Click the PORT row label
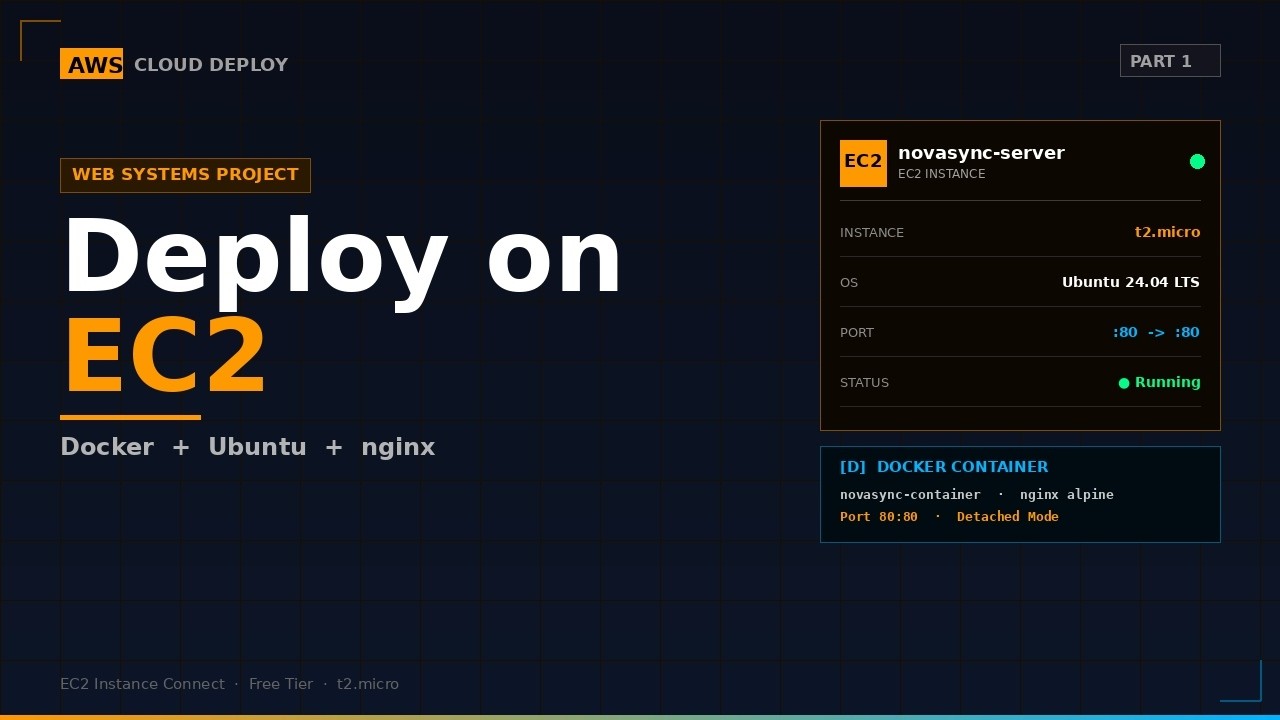The height and width of the screenshot is (720, 1280). [857, 333]
